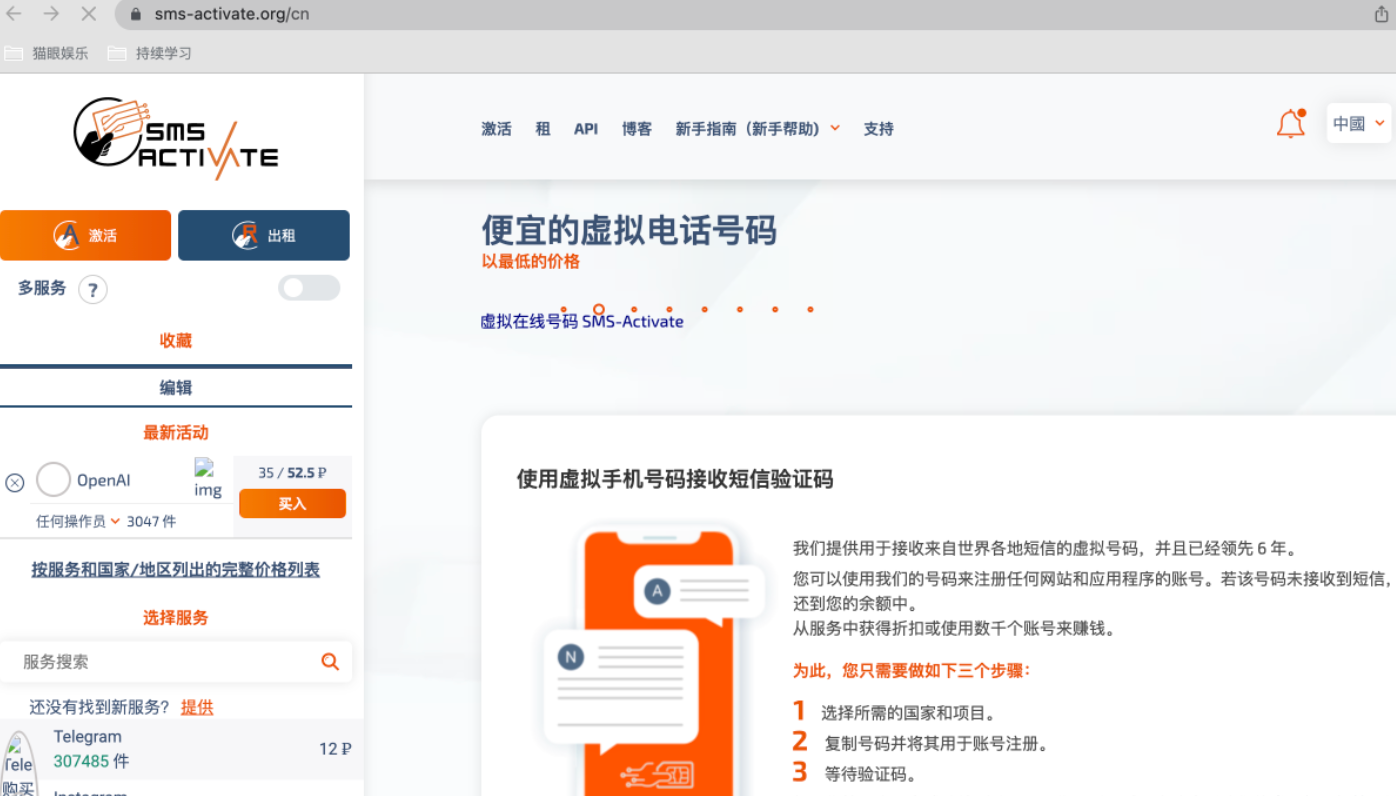Switch to the 出租 blue tab
Viewport: 1396px width, 796px height.
tap(264, 235)
